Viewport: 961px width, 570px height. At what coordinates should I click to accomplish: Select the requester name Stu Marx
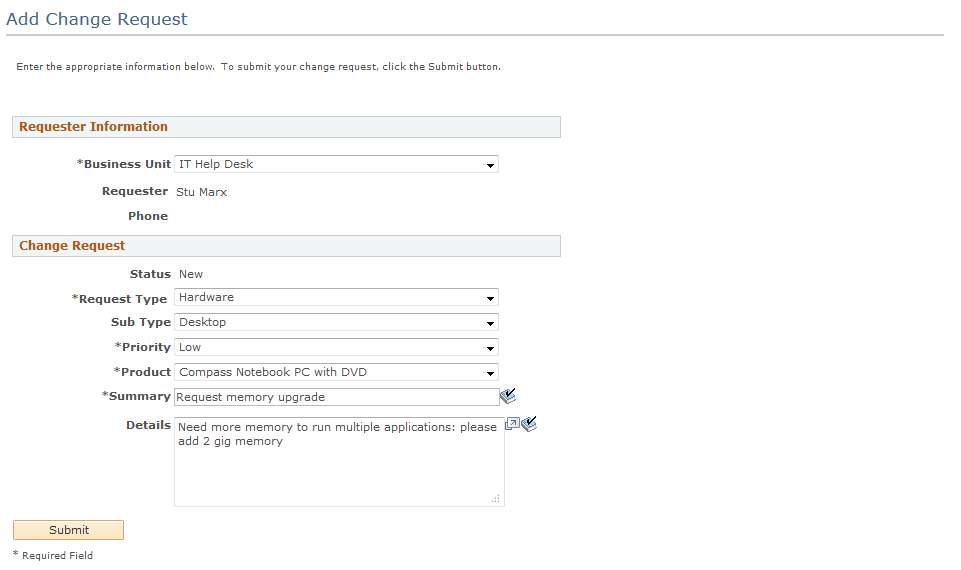coord(202,192)
